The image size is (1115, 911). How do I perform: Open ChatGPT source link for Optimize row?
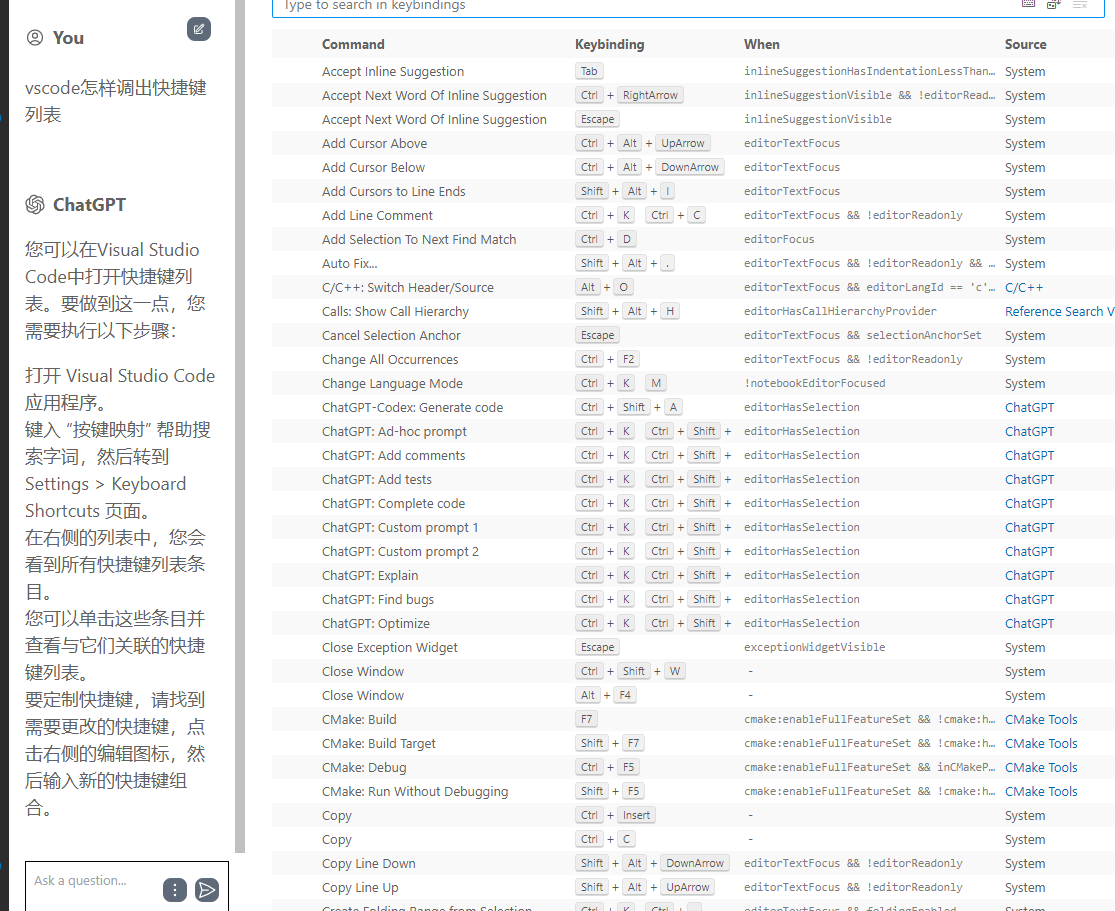1029,623
